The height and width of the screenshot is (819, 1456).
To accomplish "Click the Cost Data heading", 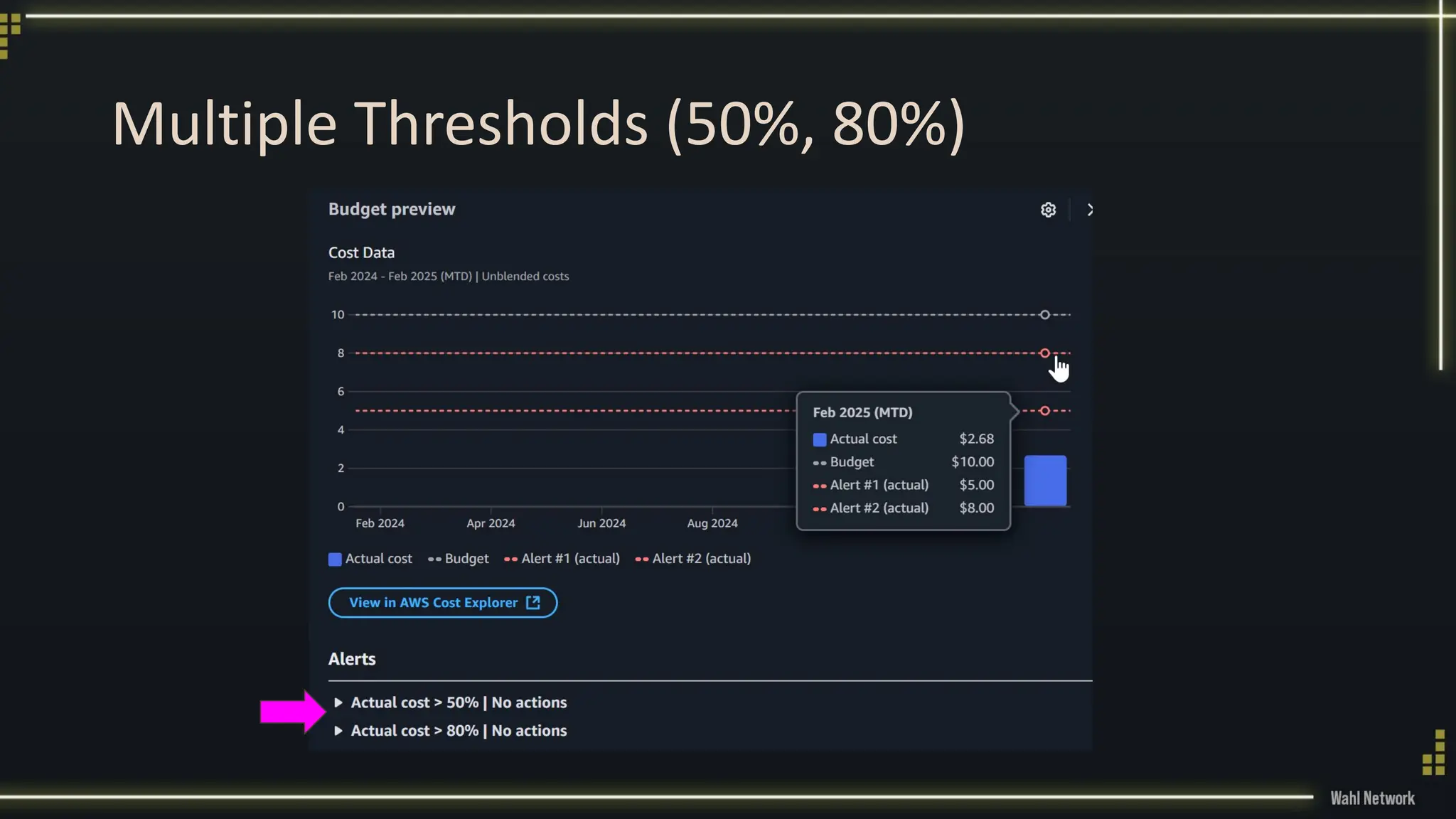I will 361,252.
